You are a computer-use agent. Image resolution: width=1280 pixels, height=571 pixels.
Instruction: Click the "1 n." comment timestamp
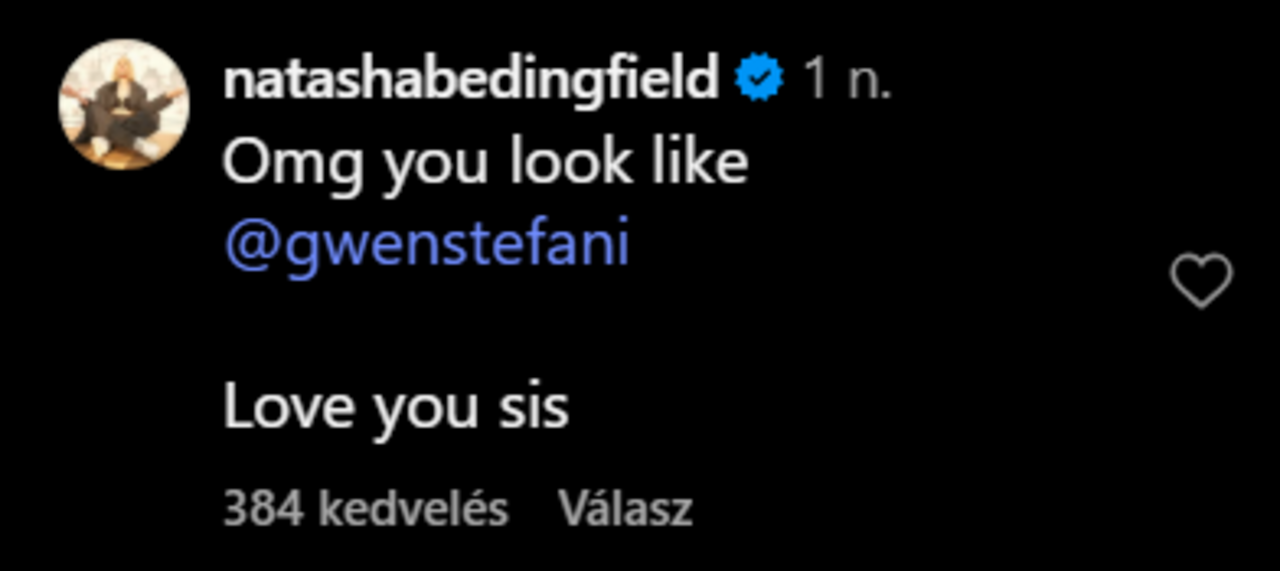[847, 80]
